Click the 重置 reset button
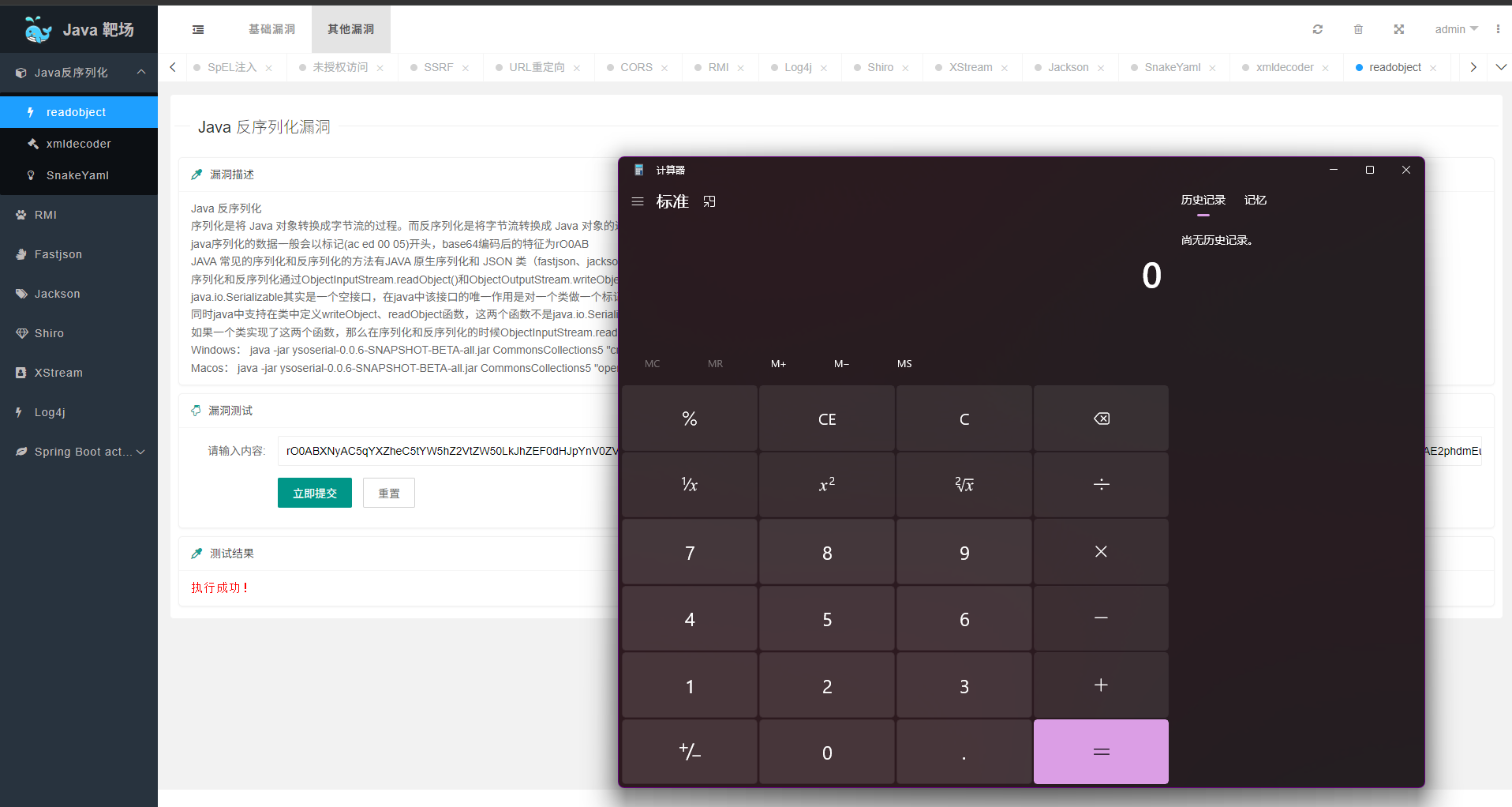 tap(388, 493)
